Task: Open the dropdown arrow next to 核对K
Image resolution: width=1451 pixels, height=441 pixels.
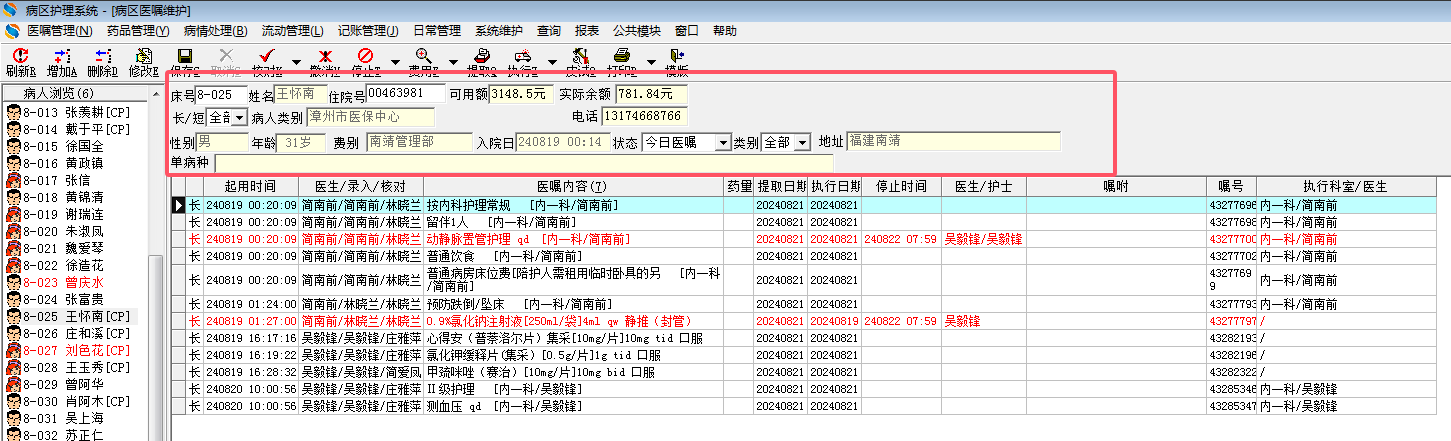Action: (x=296, y=62)
